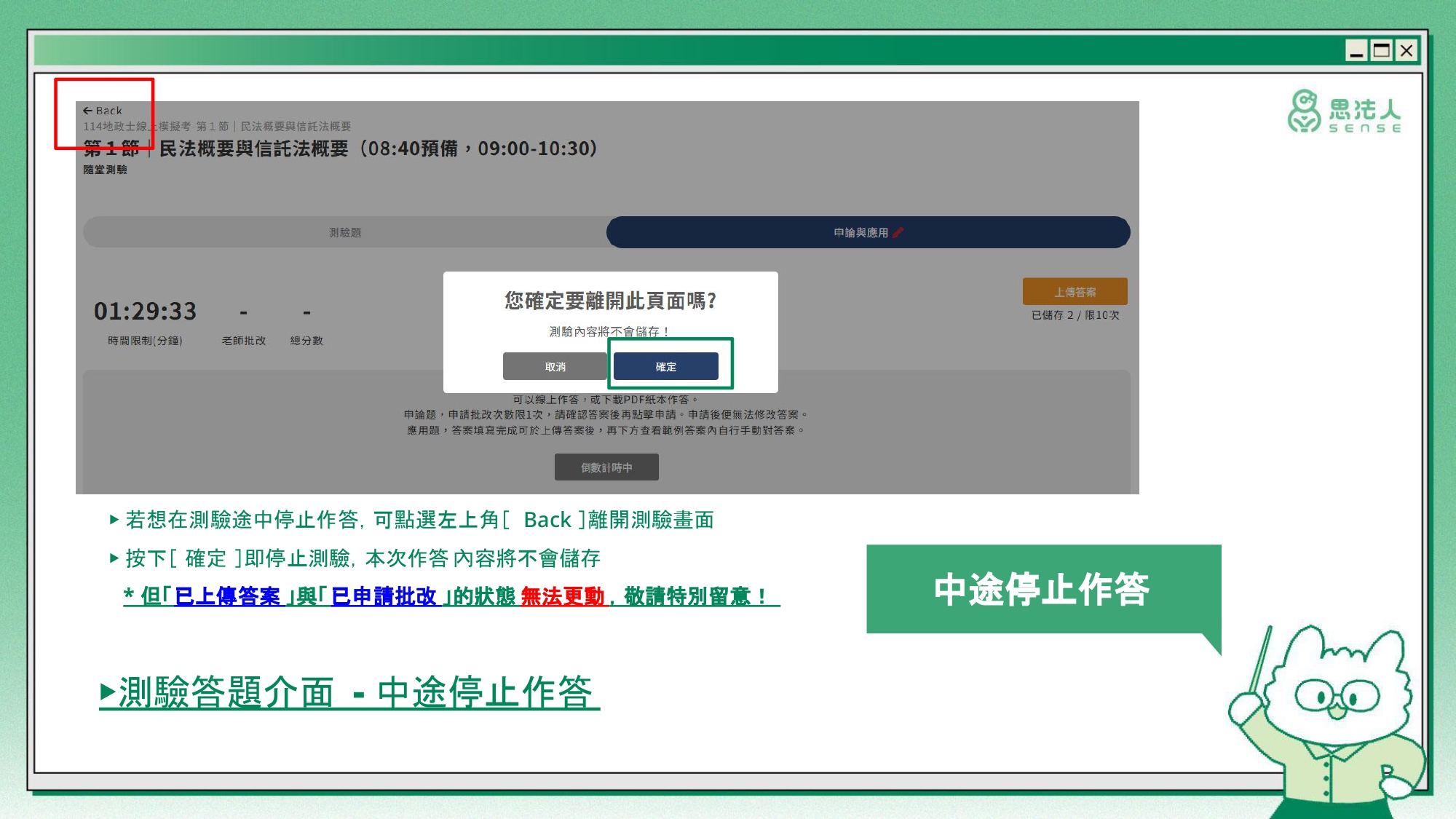Click the 中途停止作答 green callout banner

[1042, 589]
